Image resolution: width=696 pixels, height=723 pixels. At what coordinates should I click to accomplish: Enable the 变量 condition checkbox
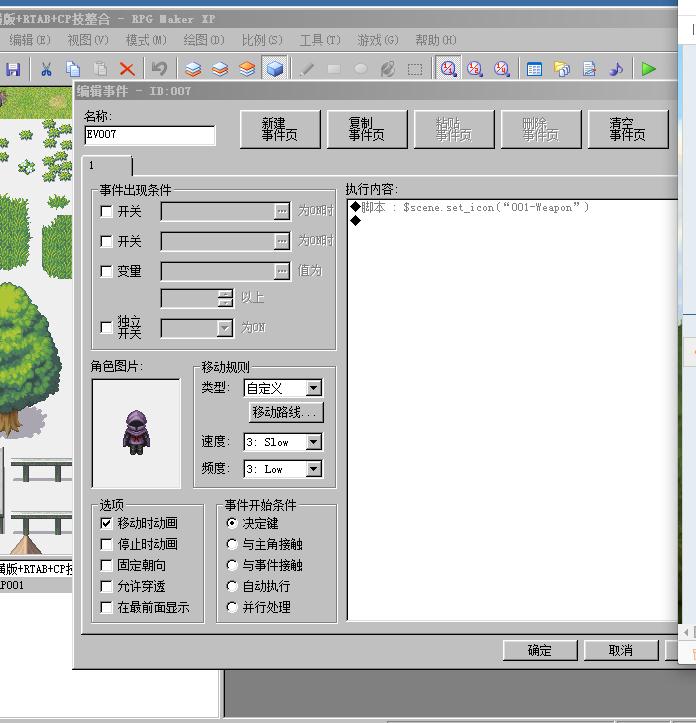pos(107,271)
